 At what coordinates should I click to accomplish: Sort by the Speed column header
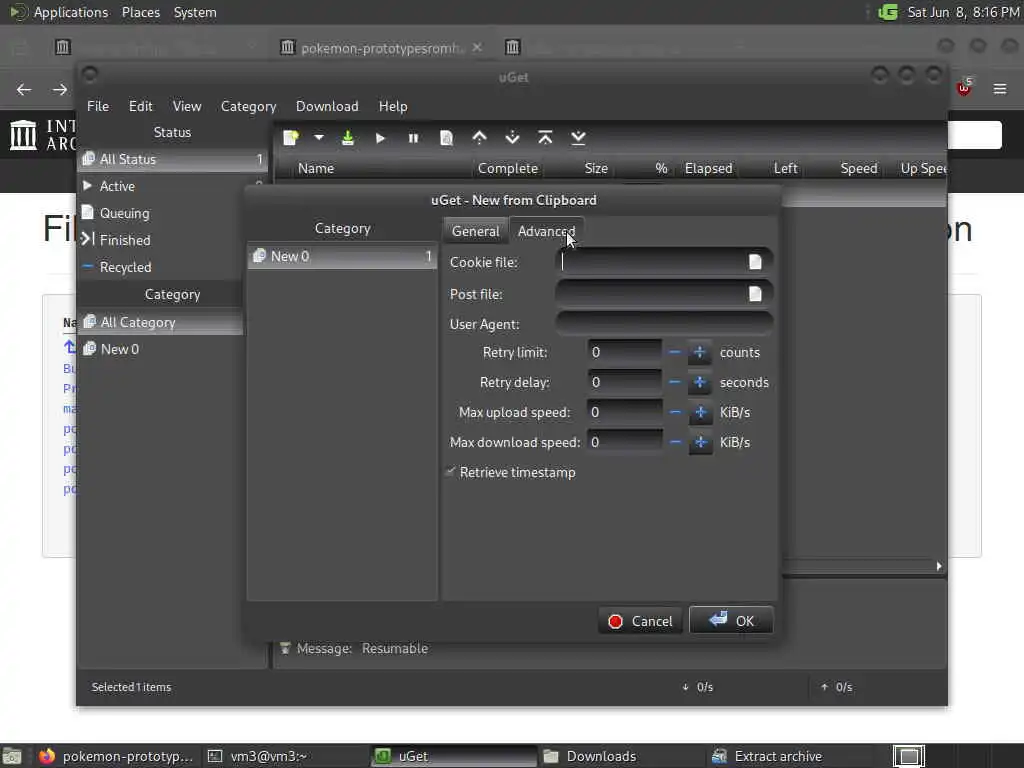[859, 168]
